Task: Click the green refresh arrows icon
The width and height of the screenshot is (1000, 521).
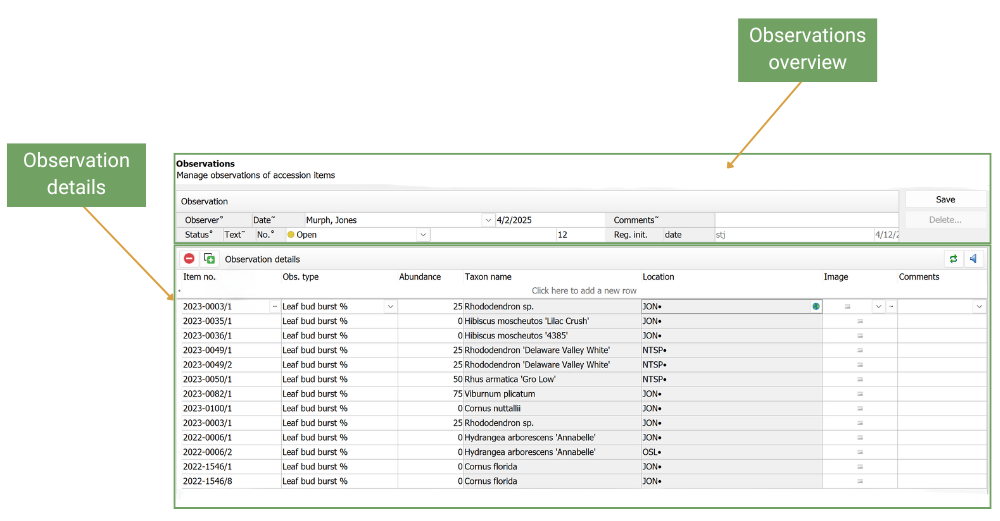Action: pyautogui.click(x=953, y=258)
